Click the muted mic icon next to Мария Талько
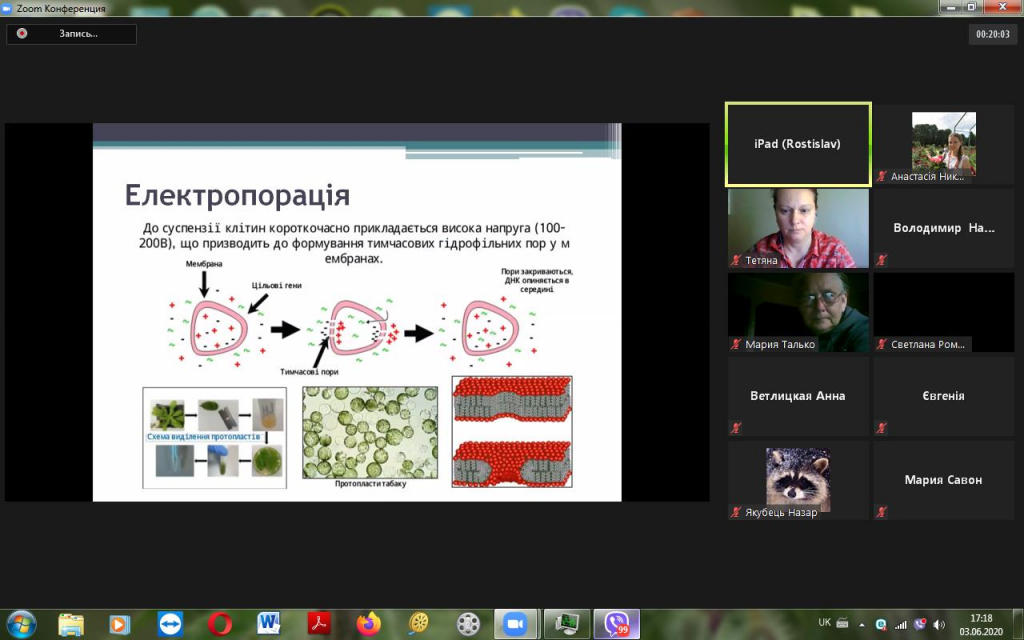Viewport: 1024px width, 640px height. coord(736,344)
